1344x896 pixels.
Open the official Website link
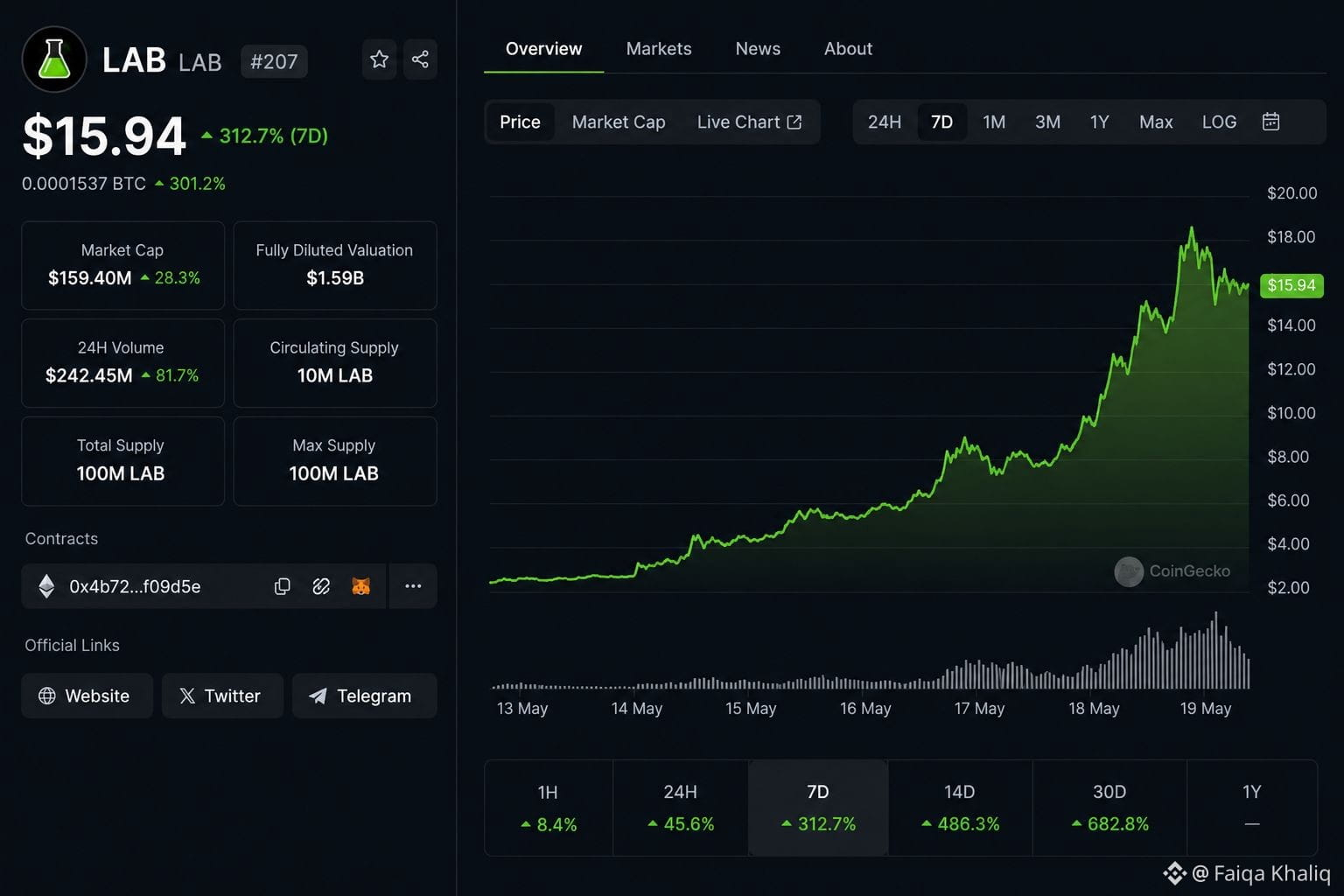pos(87,696)
